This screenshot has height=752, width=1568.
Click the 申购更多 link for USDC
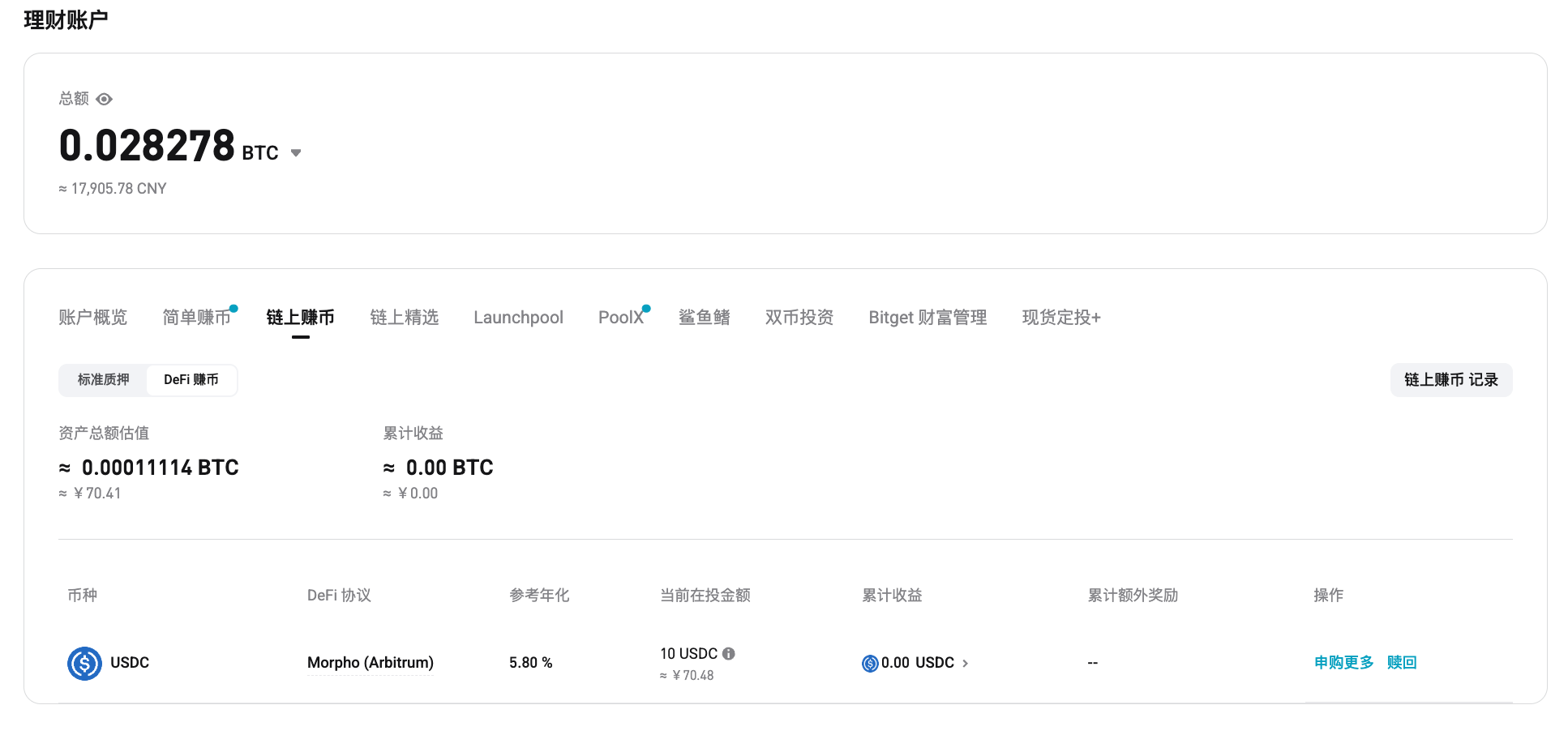tap(1343, 662)
